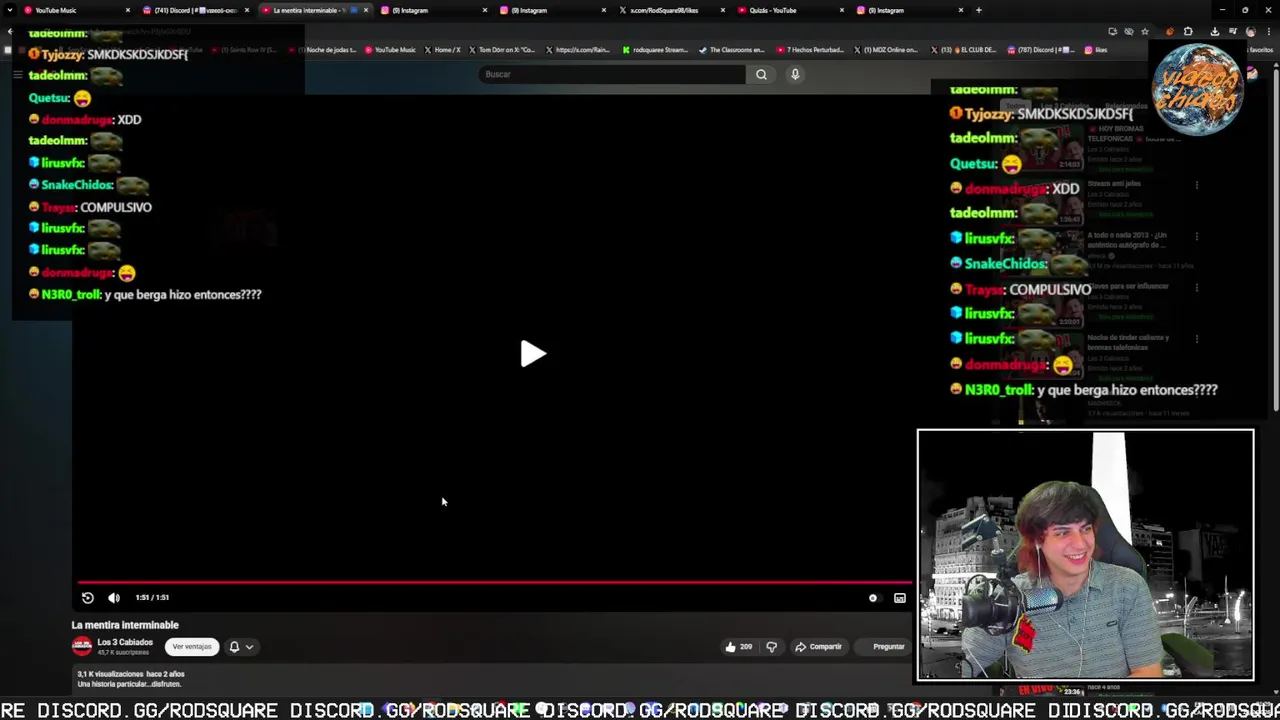The image size is (1280, 720).
Task: Like the video with thumbs up
Action: (x=739, y=647)
